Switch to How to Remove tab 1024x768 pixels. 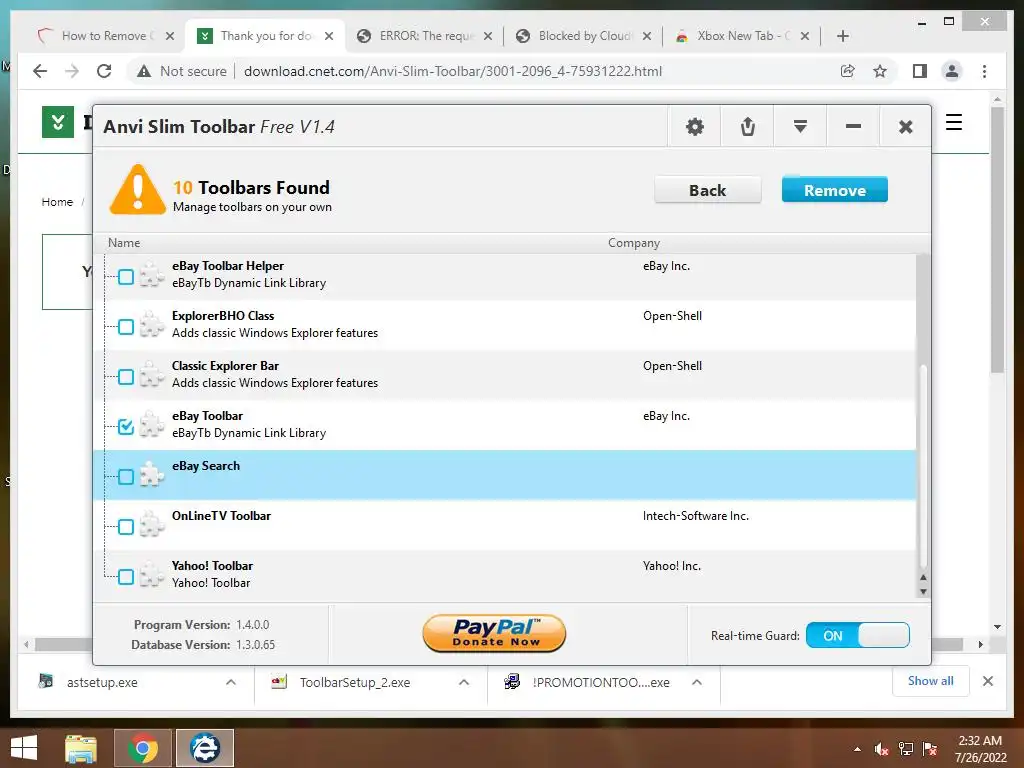coord(104,36)
